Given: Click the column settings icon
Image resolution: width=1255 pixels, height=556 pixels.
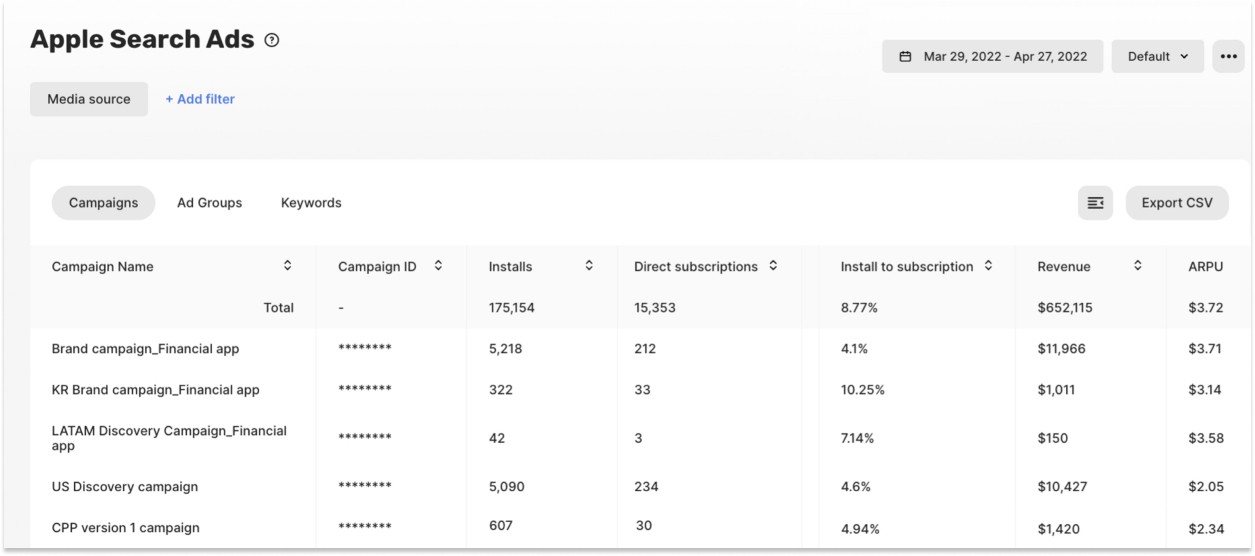Looking at the screenshot, I should pyautogui.click(x=1095, y=203).
